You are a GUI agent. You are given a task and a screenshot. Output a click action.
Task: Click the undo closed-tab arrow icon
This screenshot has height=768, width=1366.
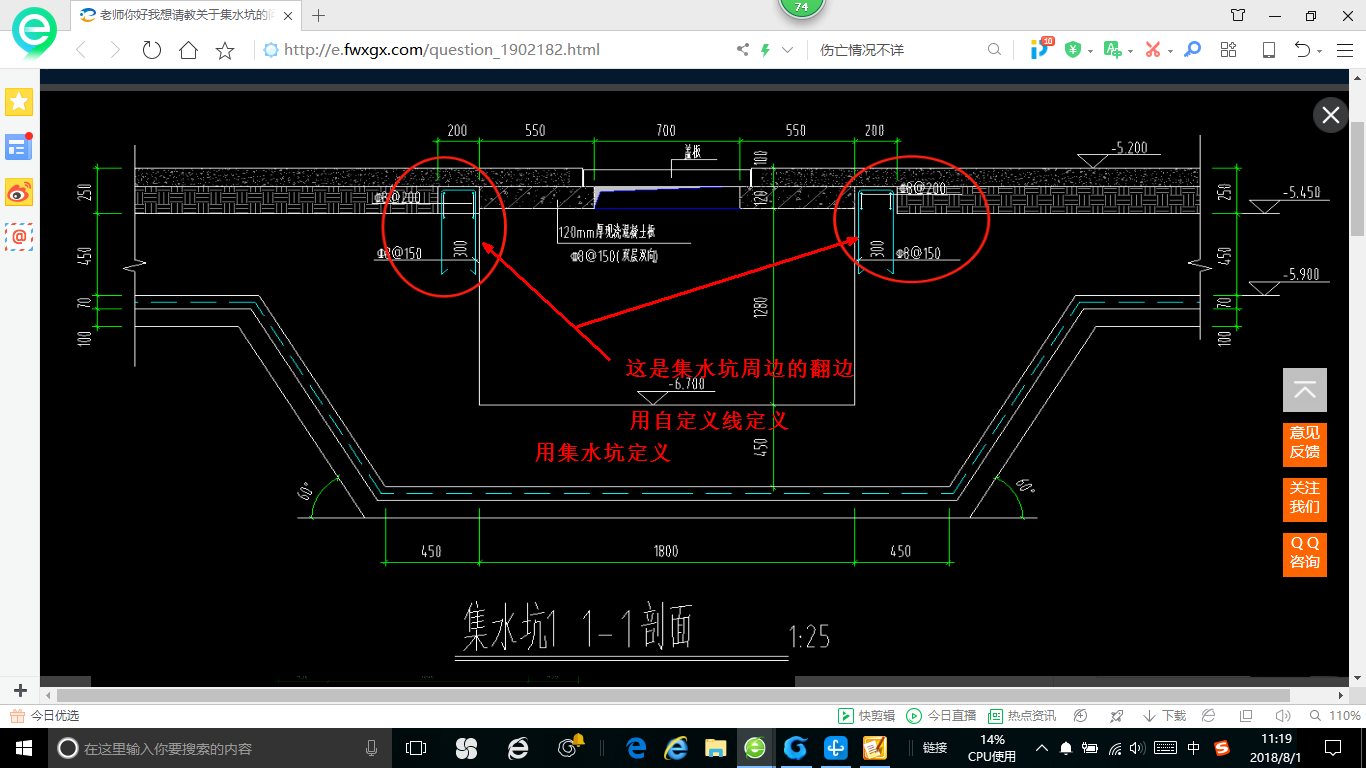[x=1303, y=50]
